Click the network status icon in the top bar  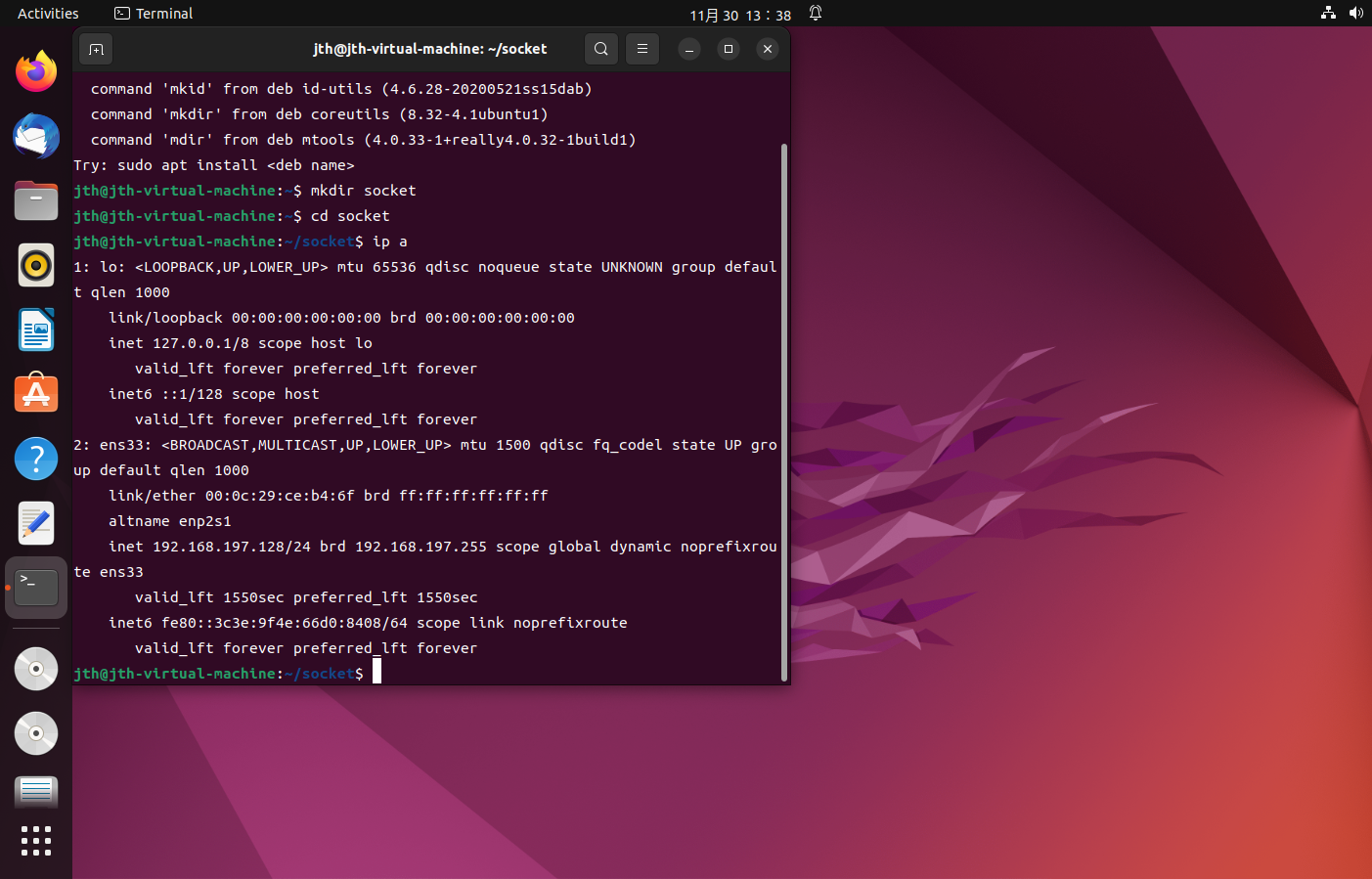pyautogui.click(x=1328, y=14)
